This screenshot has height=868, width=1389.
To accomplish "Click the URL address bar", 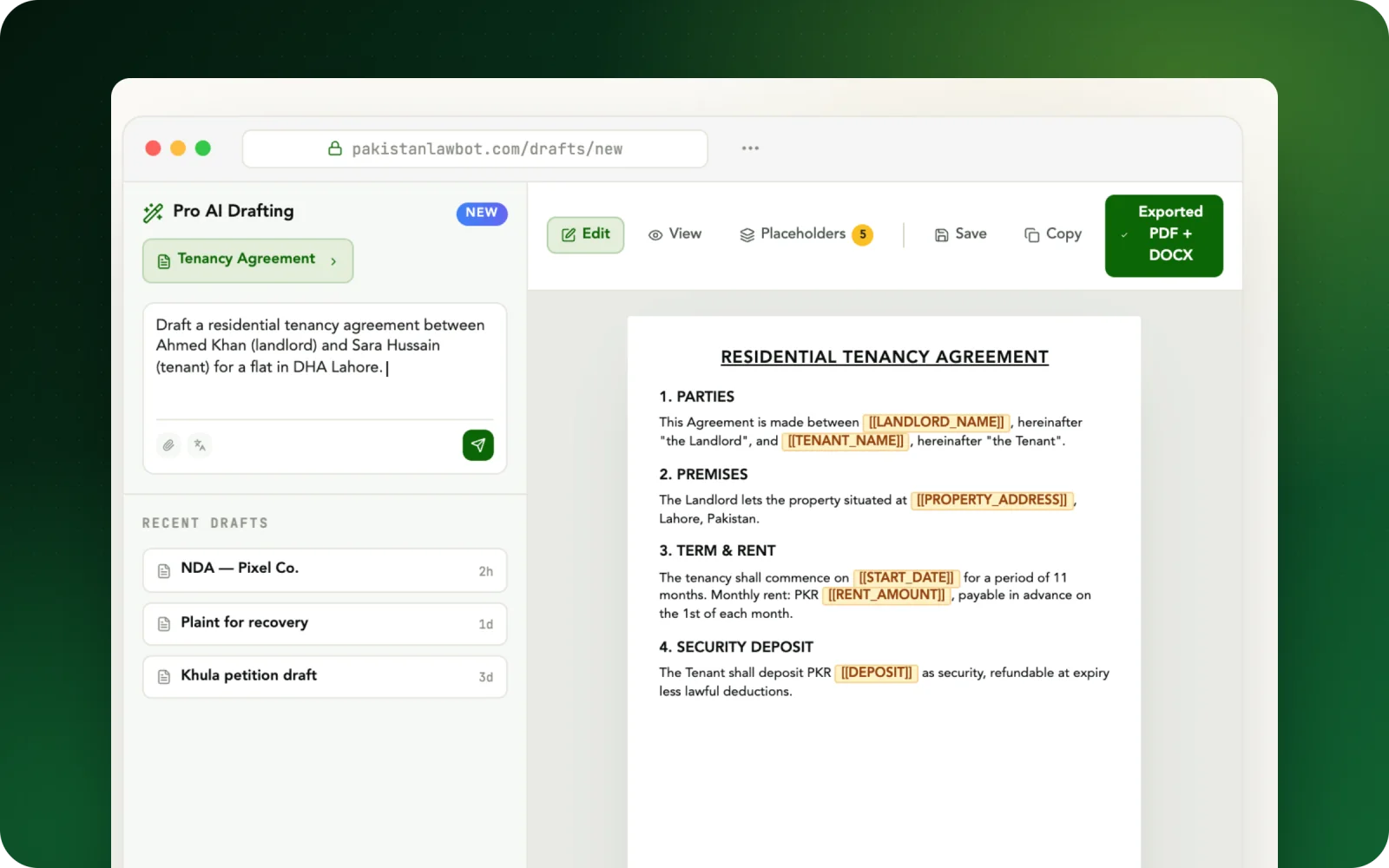I will coord(475,148).
